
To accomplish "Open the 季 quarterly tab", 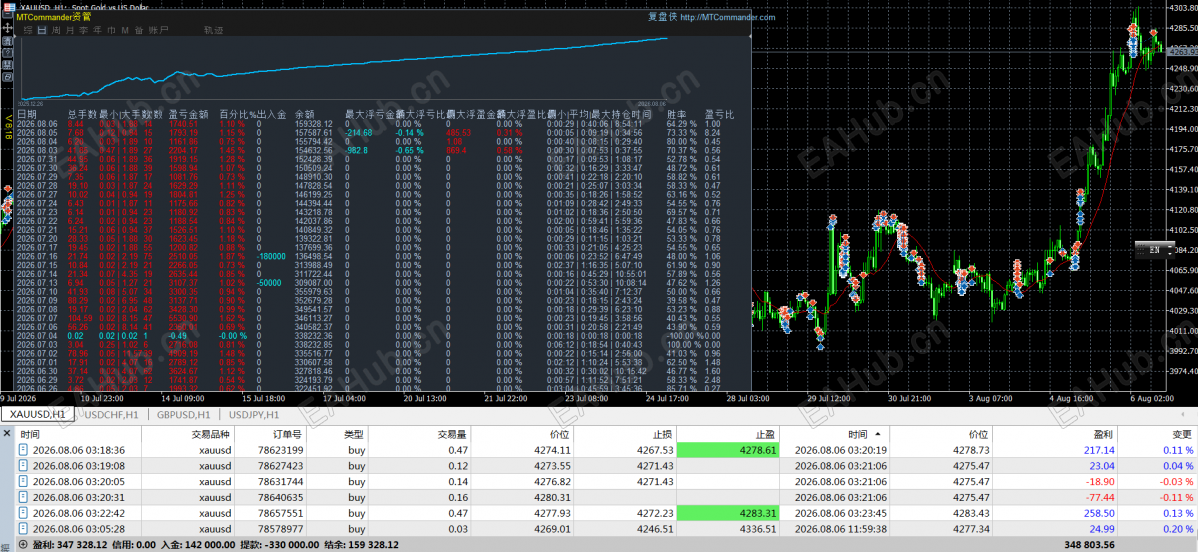I will 83,30.
